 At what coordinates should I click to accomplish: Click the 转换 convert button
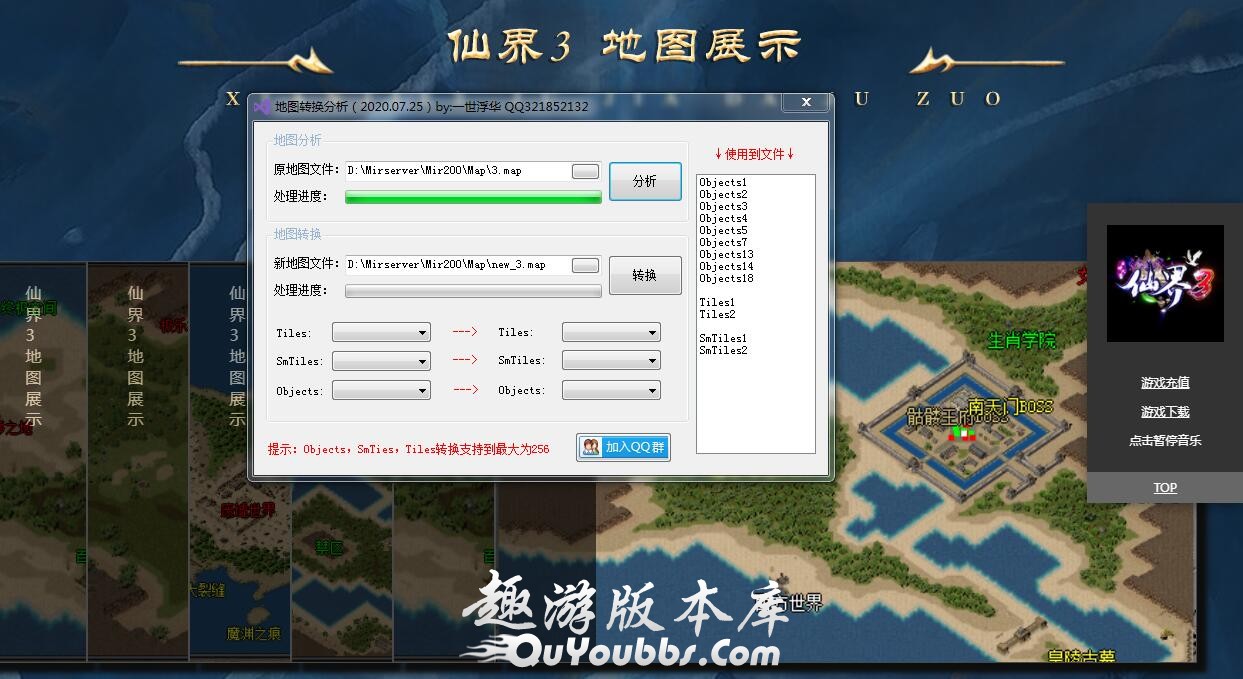[645, 275]
